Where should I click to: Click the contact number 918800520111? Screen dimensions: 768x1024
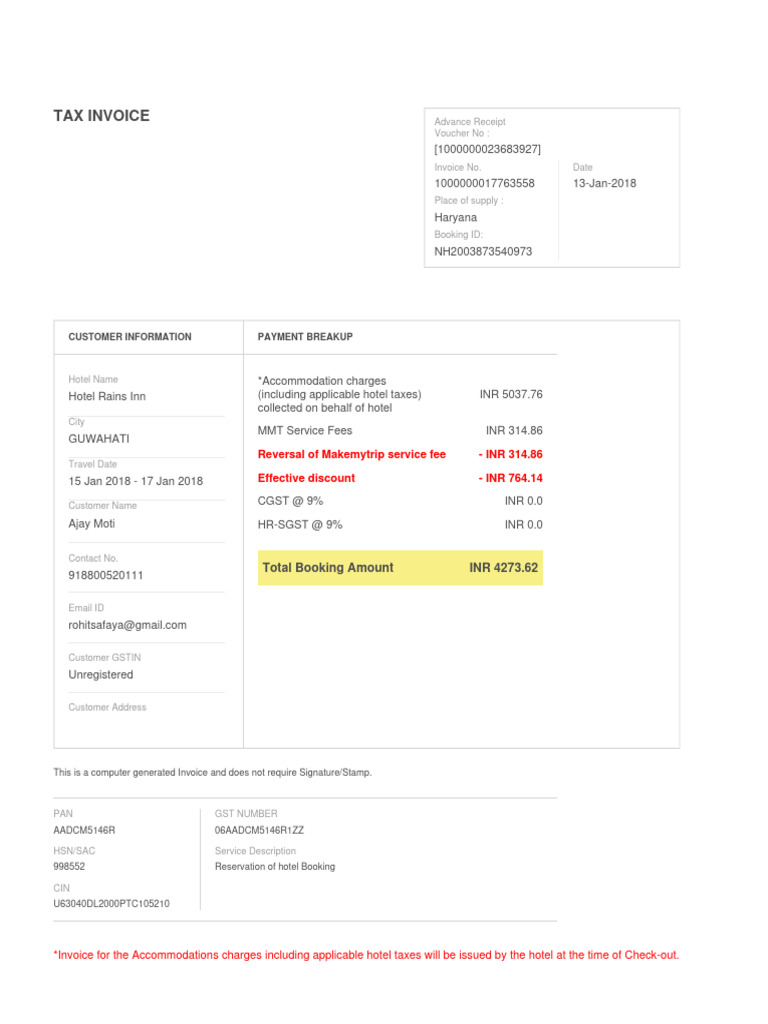(106, 575)
